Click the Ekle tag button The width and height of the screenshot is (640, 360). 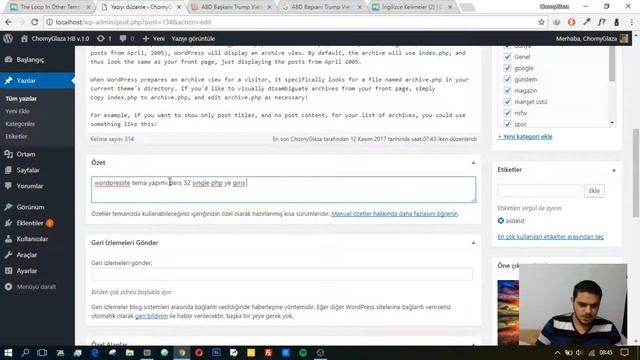[594, 191]
